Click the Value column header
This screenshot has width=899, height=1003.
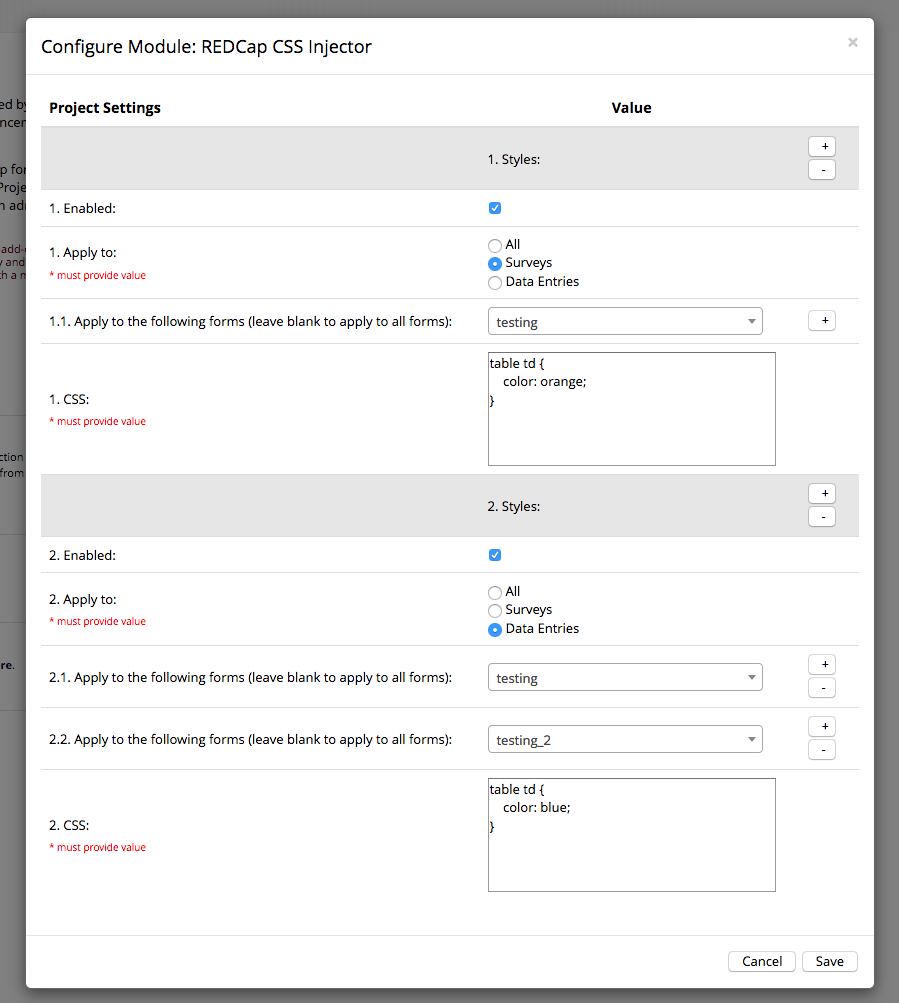point(632,107)
